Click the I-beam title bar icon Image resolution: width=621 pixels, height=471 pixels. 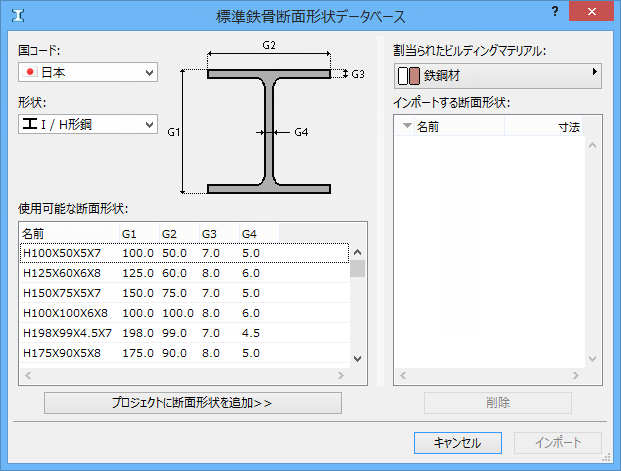[18, 16]
